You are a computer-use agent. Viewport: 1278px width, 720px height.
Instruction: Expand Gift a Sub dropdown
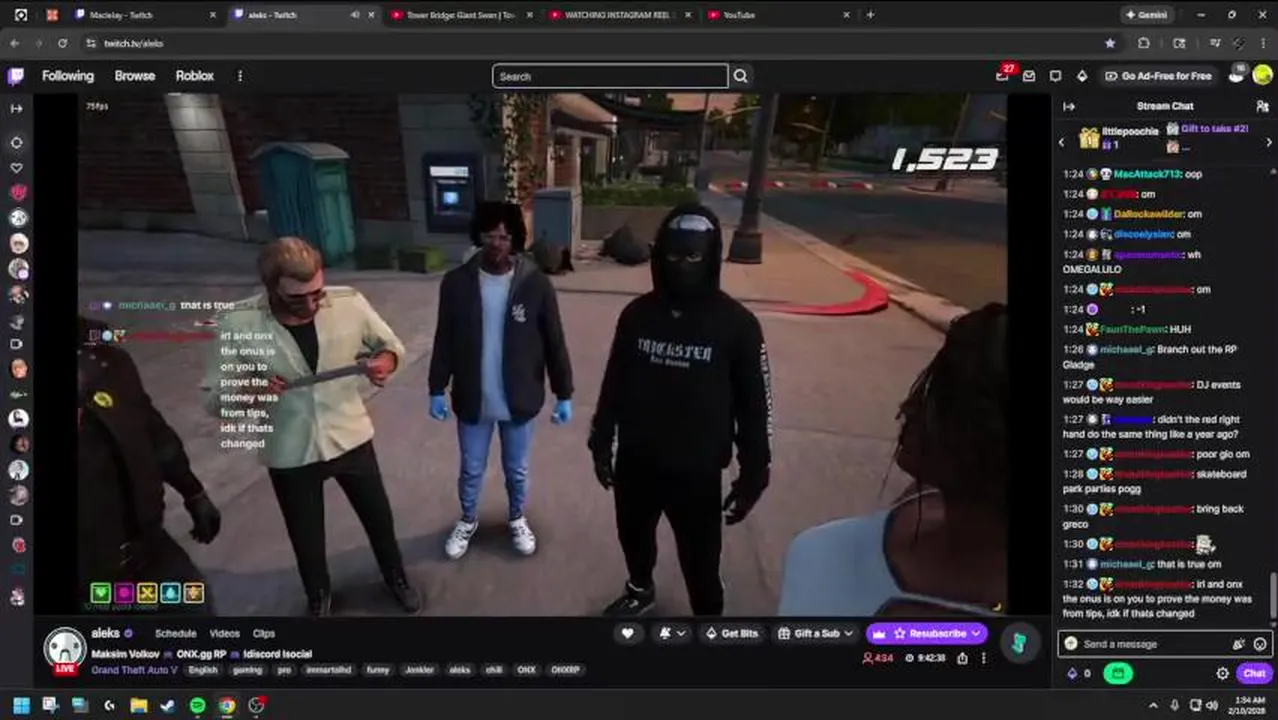[848, 633]
